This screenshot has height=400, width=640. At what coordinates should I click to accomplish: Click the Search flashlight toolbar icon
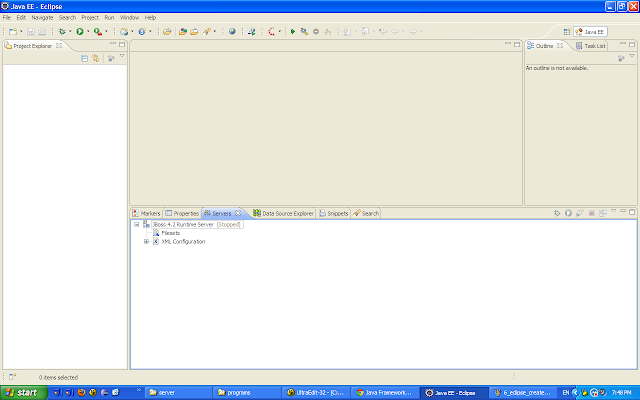[207, 31]
